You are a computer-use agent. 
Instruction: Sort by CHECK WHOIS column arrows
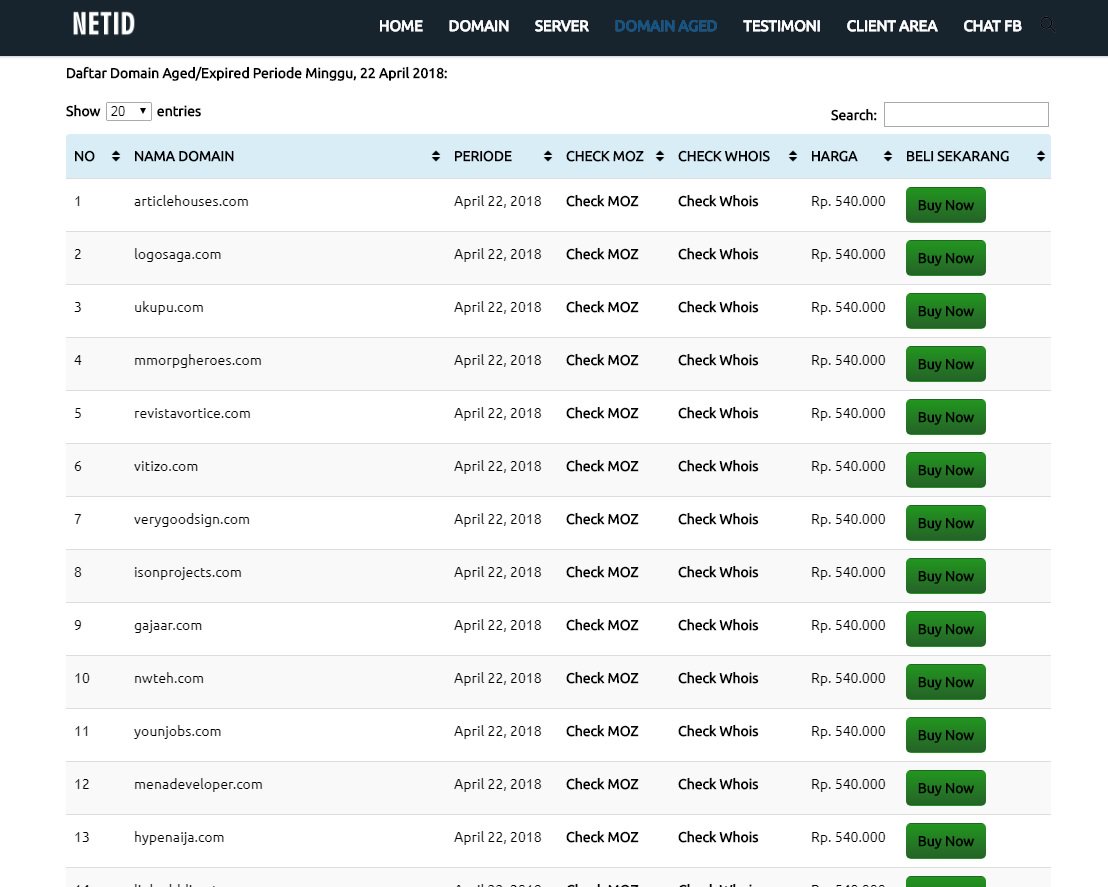tap(793, 156)
